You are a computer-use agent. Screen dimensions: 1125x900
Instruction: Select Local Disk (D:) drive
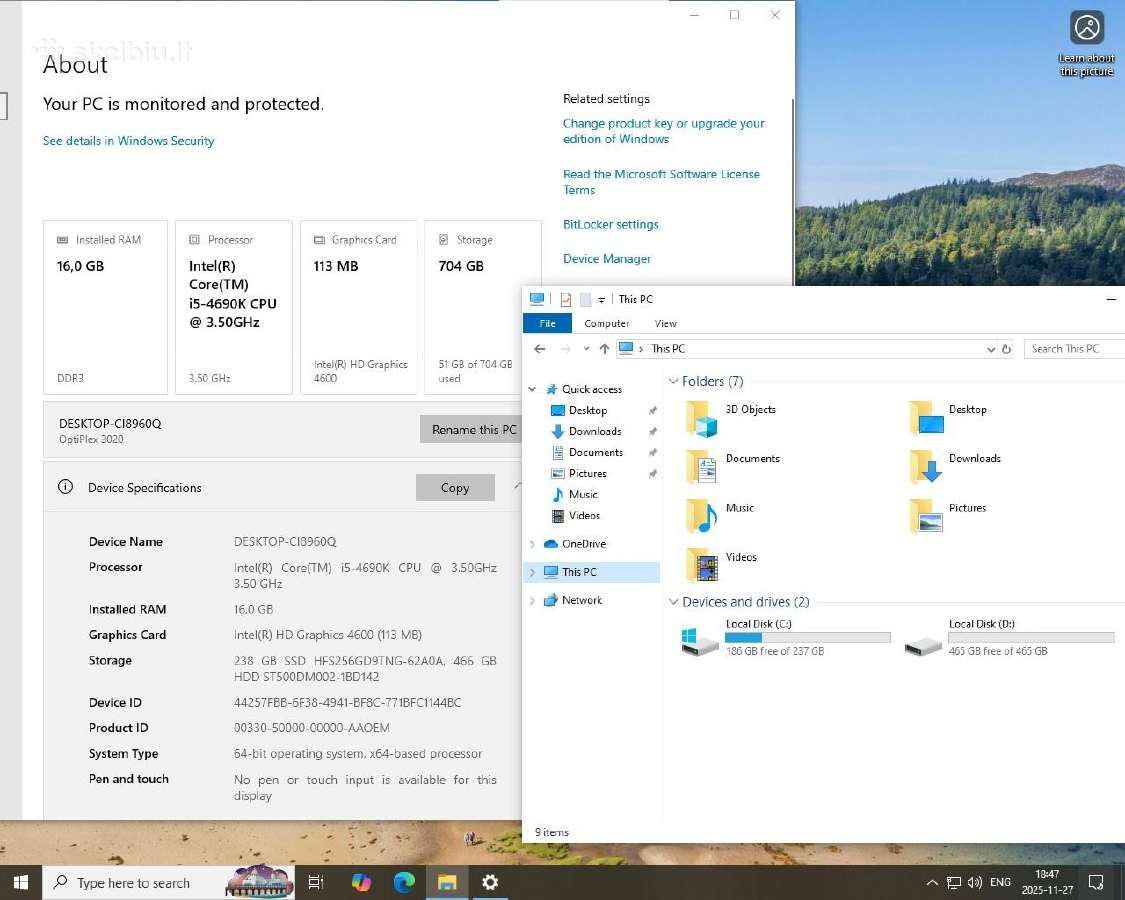(1009, 638)
